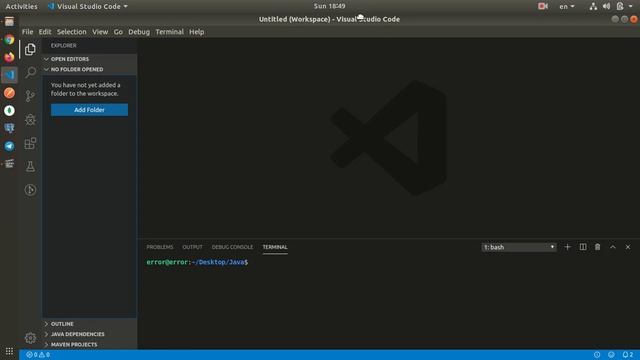Open the orange Postman dock icon
640x360 pixels.
[x=9, y=93]
